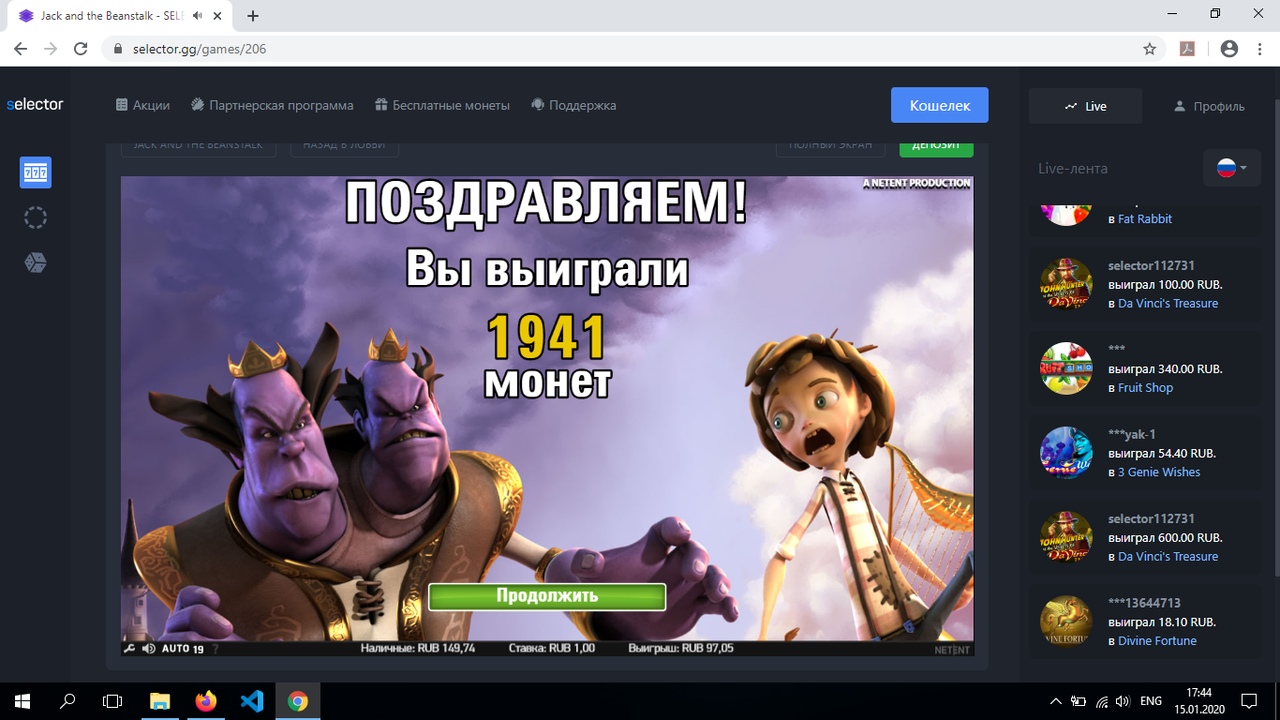Open Поддержка support page
Image resolution: width=1280 pixels, height=720 pixels.
[x=573, y=105]
